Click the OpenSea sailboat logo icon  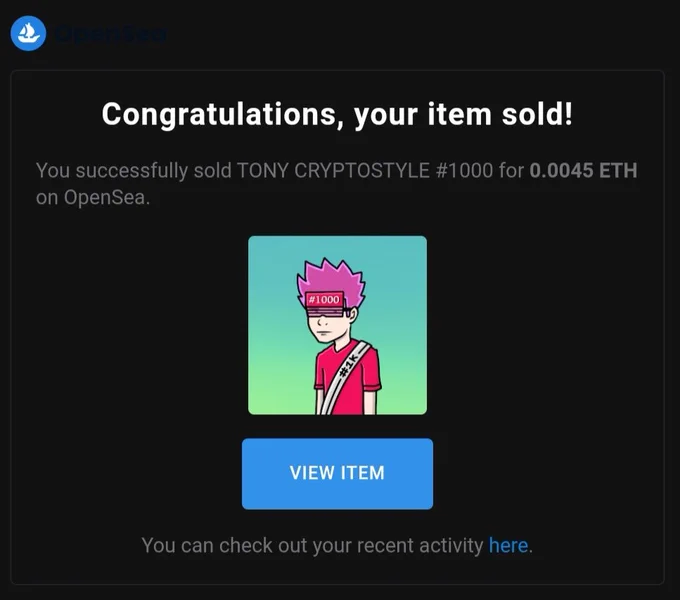(28, 33)
